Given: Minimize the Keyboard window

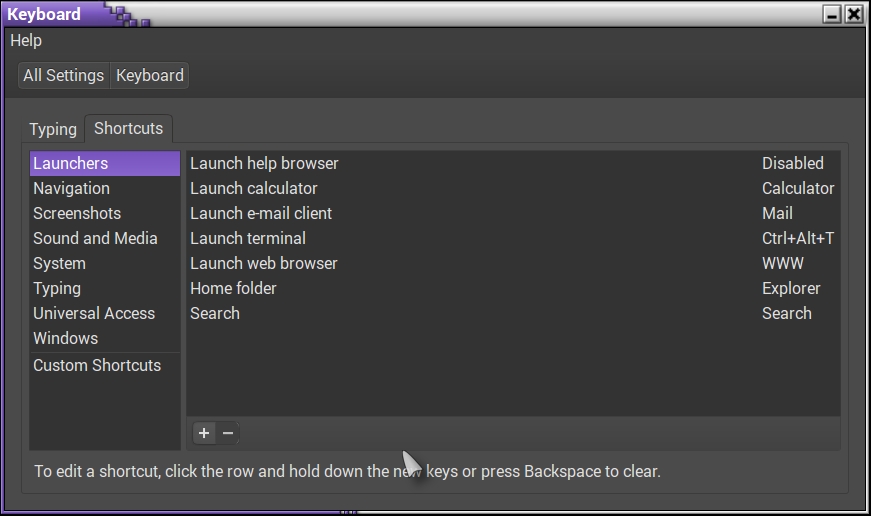Looking at the screenshot, I should 832,14.
